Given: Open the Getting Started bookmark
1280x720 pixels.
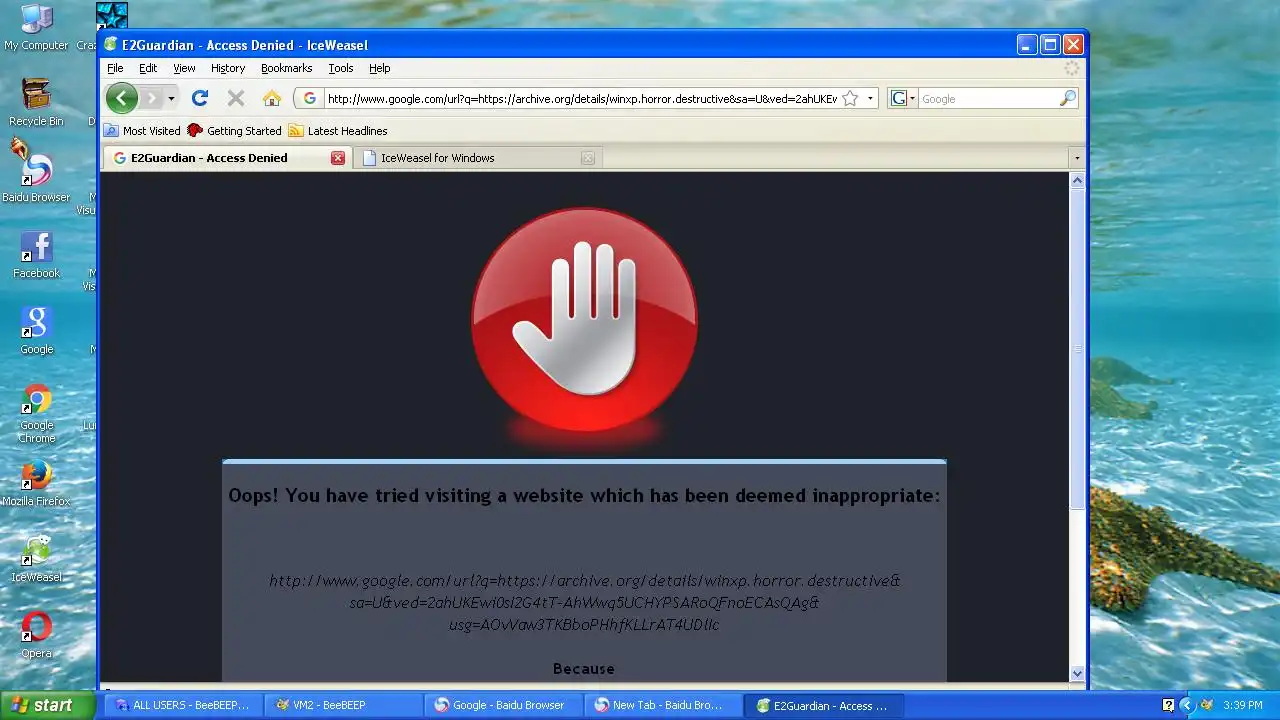Looking at the screenshot, I should (x=234, y=131).
